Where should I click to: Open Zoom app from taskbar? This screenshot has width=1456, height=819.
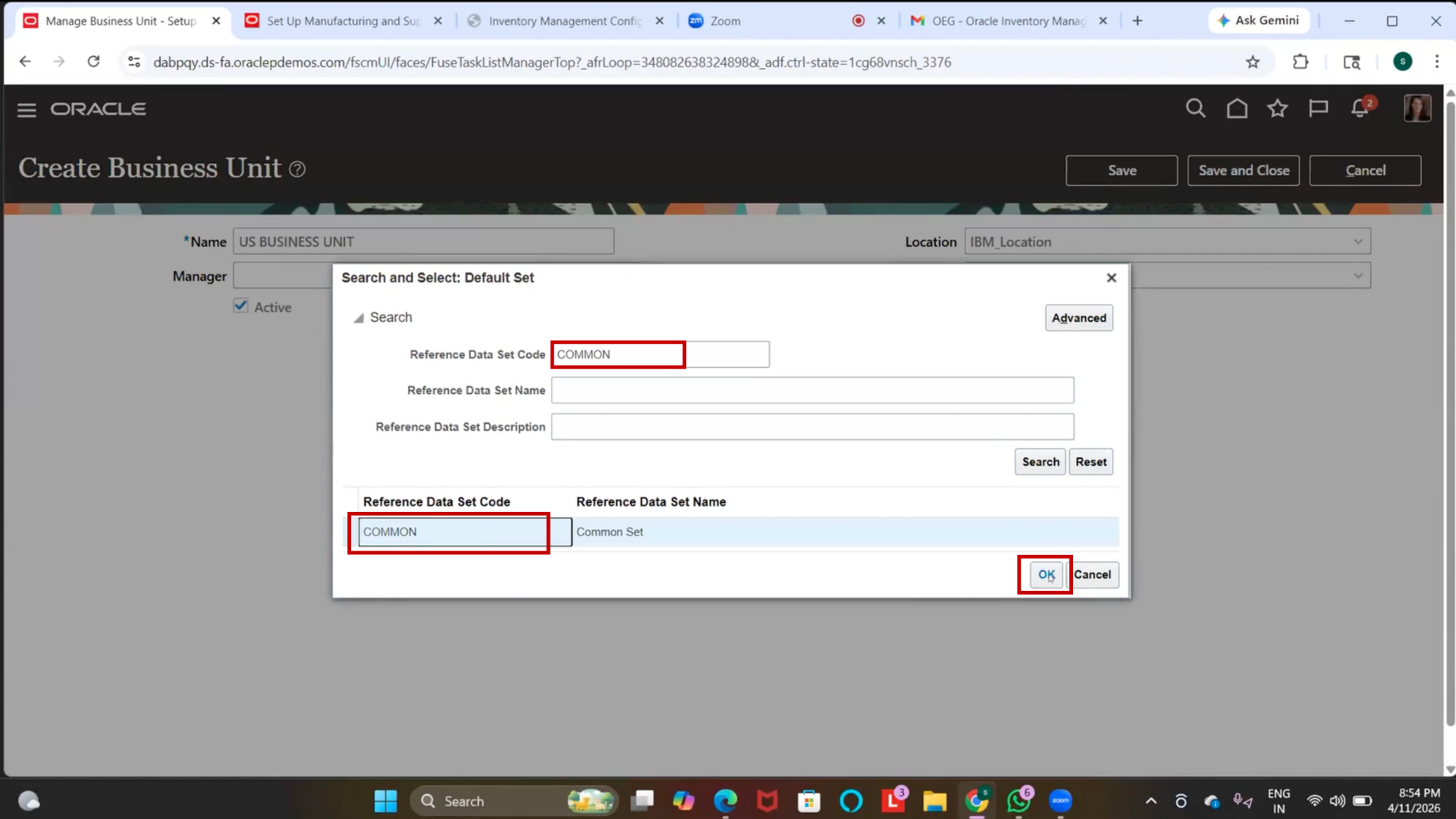click(x=1060, y=801)
